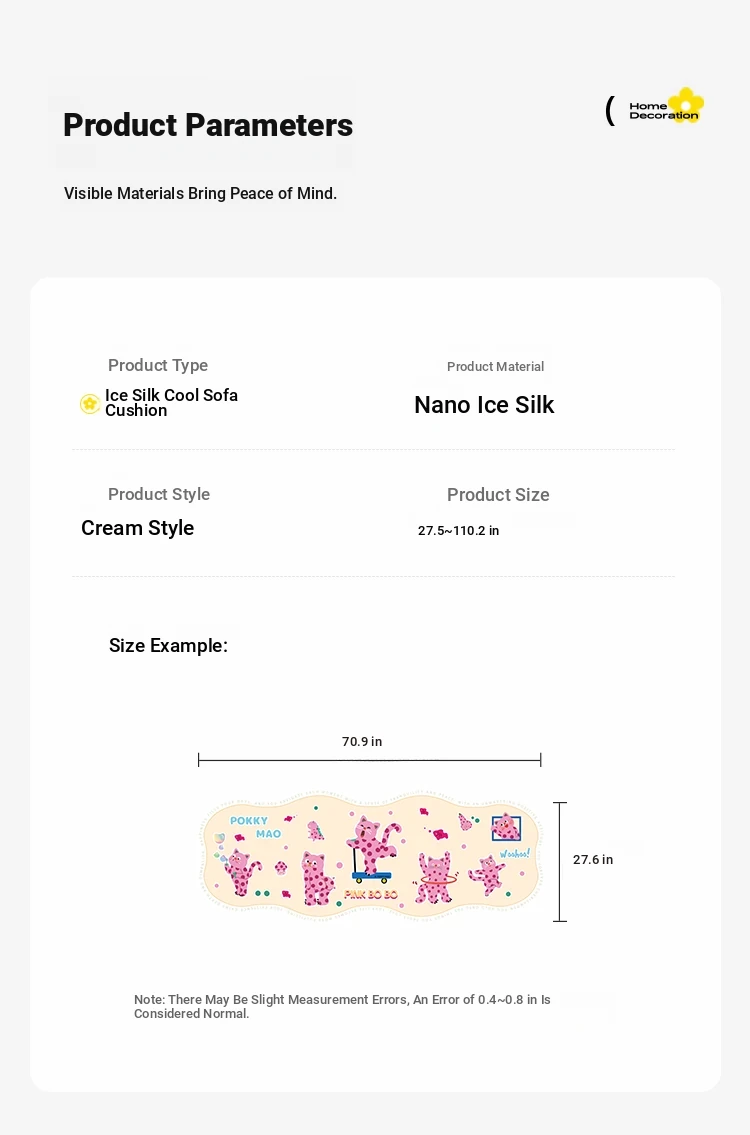The width and height of the screenshot is (750, 1135).
Task: Click the measurement error note text
Action: point(342,1006)
